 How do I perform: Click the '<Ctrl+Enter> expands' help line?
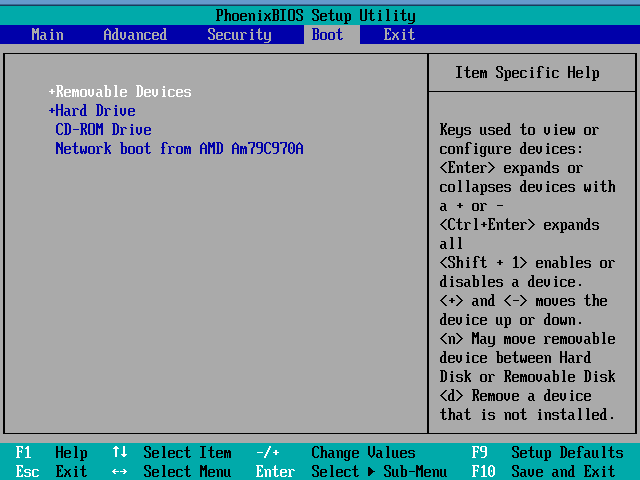click(519, 225)
